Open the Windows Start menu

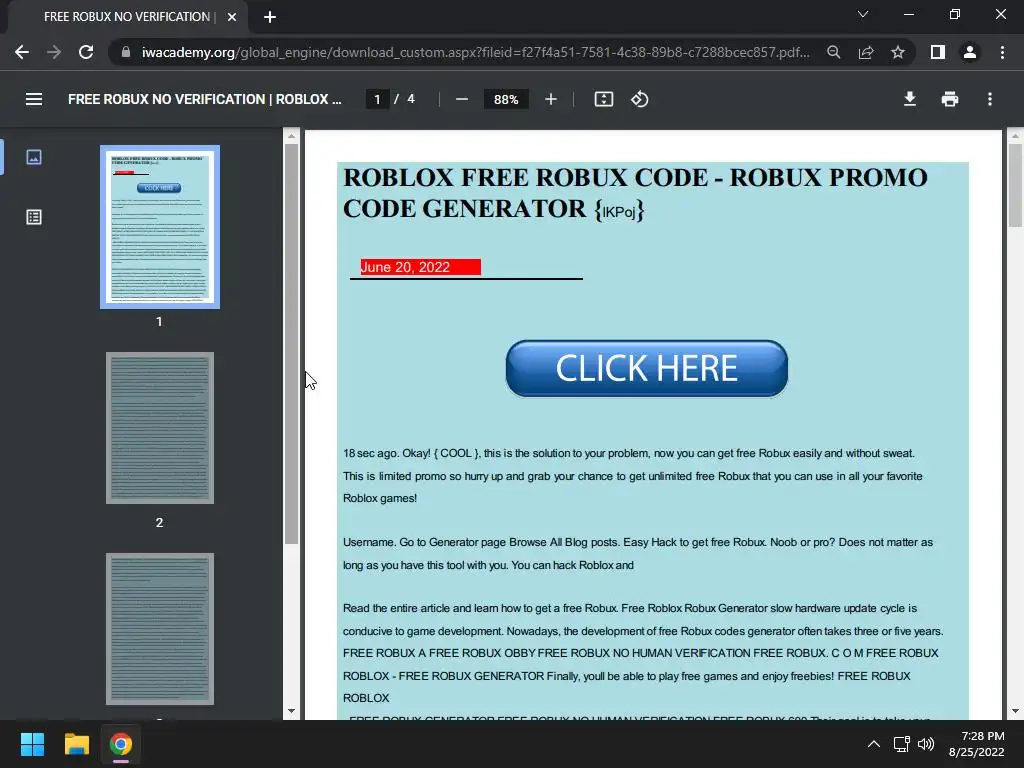32,744
